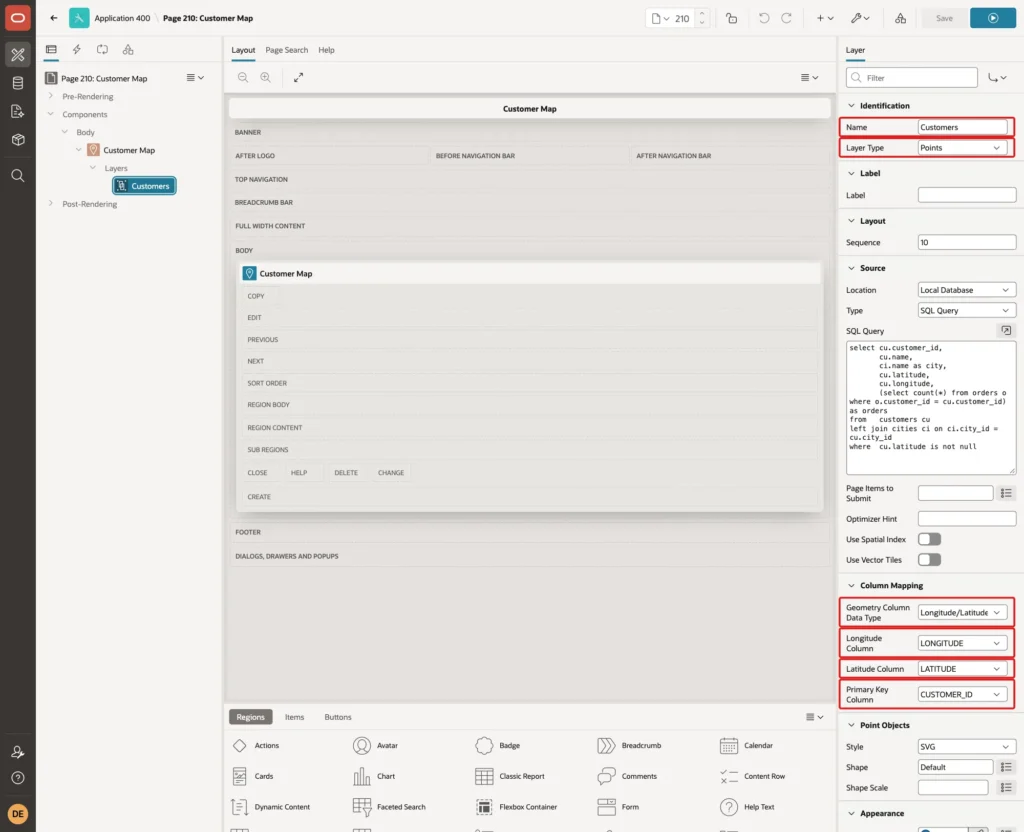Image resolution: width=1024 pixels, height=832 pixels.
Task: Switch gallery to Items tab
Action: 295,717
